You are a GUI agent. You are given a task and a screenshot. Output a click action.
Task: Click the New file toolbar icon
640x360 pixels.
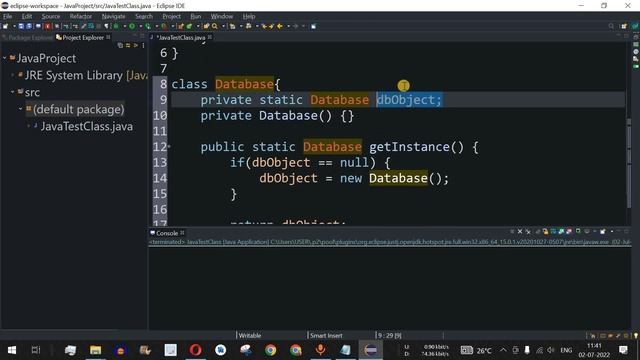5,26
